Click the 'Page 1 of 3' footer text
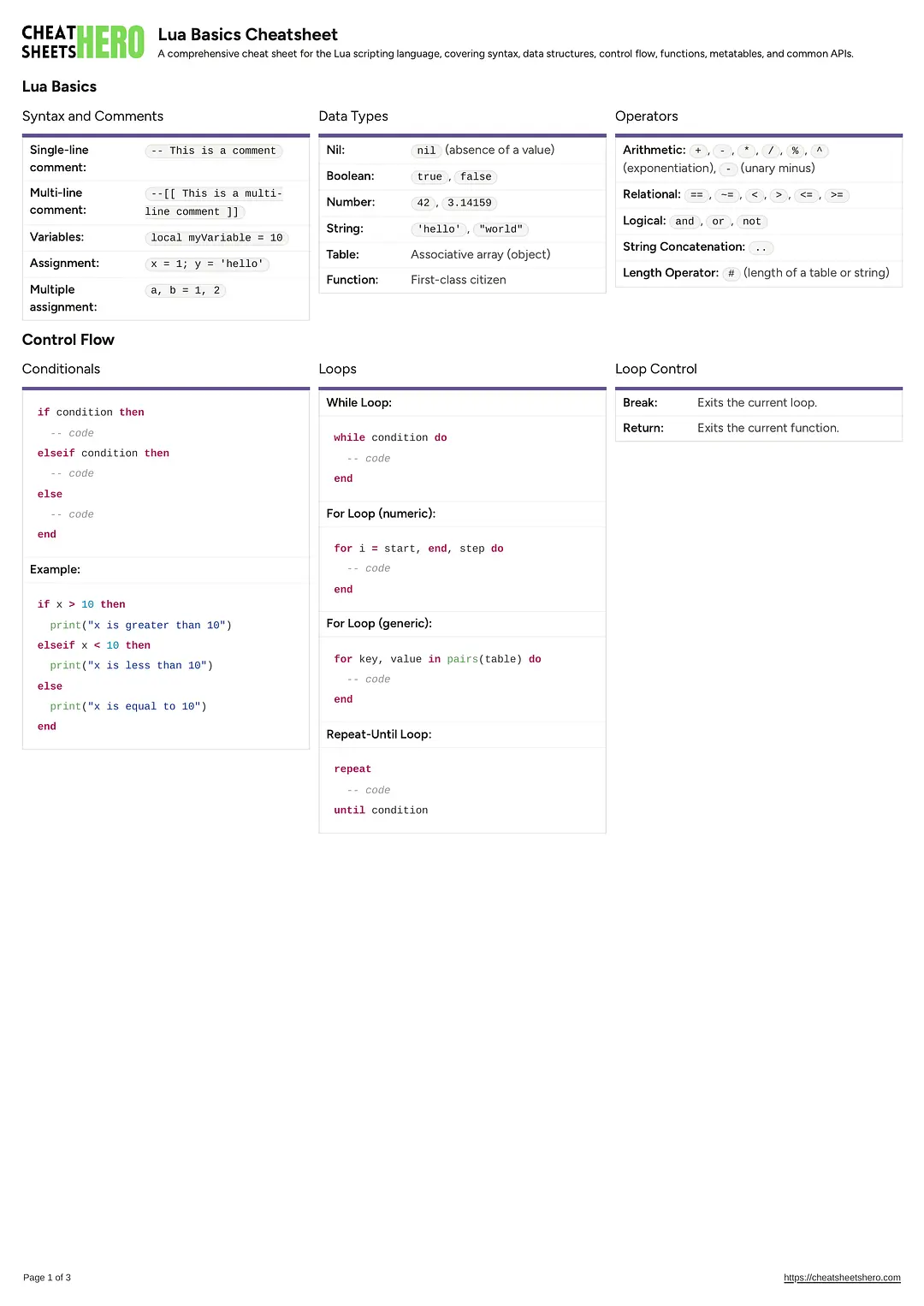This screenshot has height=1306, width=924. [x=47, y=1278]
